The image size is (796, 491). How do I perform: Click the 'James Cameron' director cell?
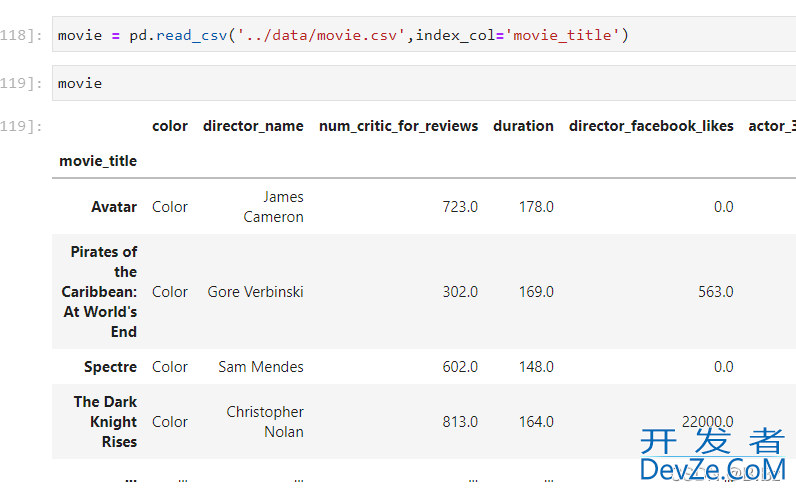(273, 207)
